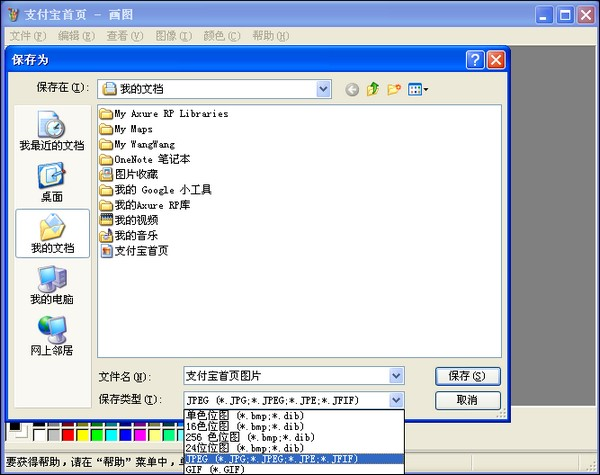This screenshot has width=600, height=475.
Task: Click the 文件名 text field
Action: 285,376
